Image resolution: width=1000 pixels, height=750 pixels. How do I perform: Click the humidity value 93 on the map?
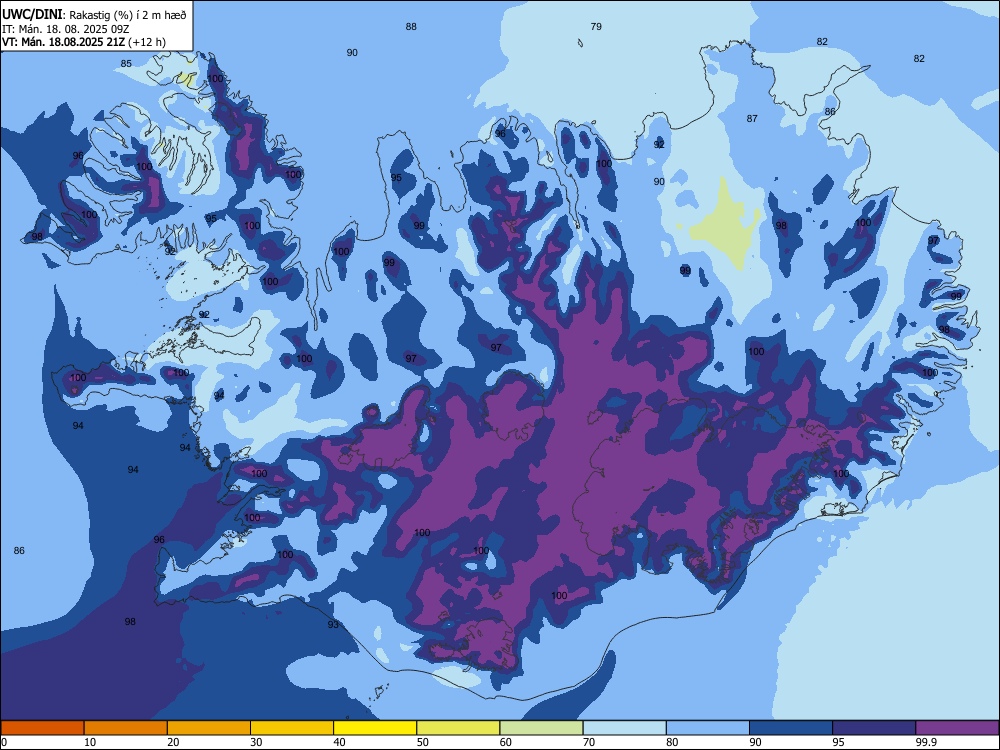(x=333, y=624)
